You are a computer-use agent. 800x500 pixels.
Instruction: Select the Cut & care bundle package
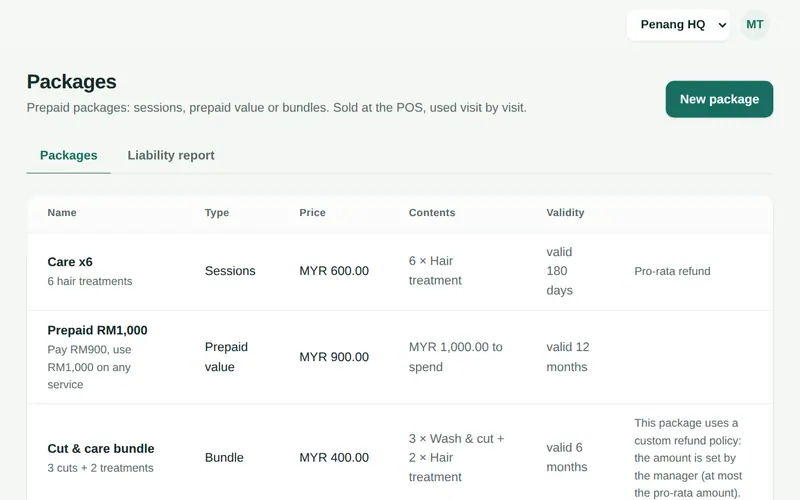point(101,448)
